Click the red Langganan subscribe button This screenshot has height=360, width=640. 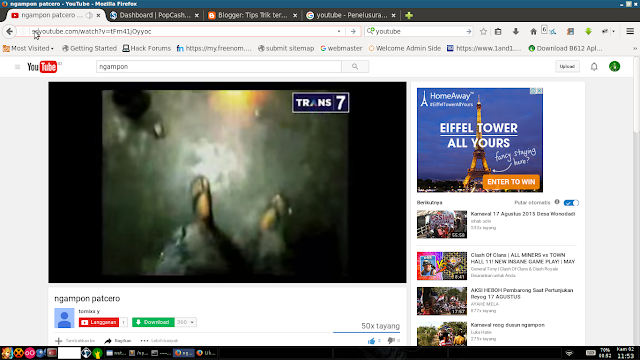[x=99, y=322]
